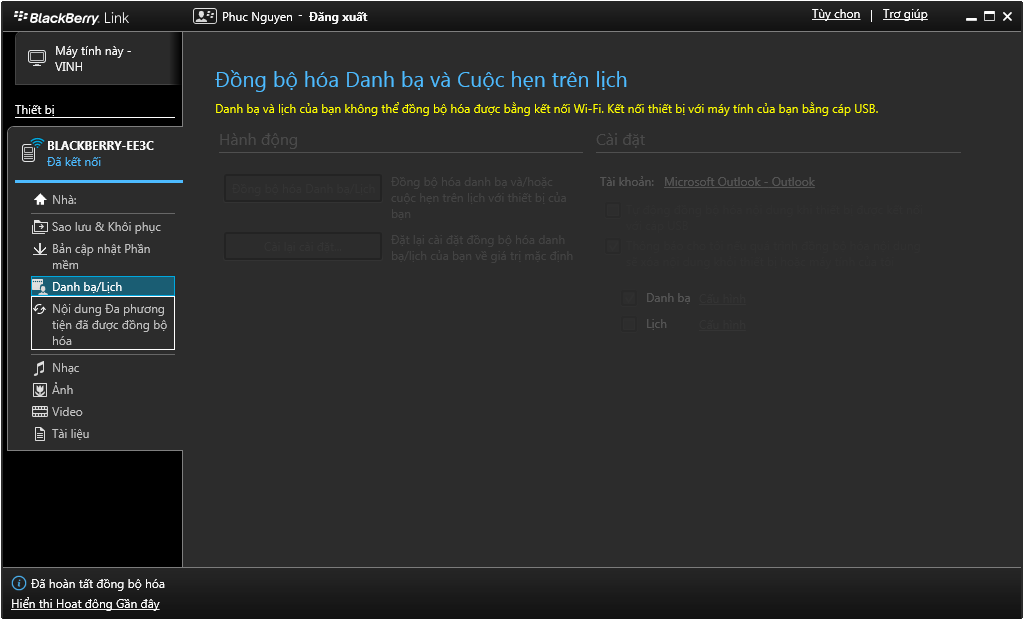Open Nội dung Đa phương tiện sidebar item
Screen dimensions: 1024x620
coord(108,324)
